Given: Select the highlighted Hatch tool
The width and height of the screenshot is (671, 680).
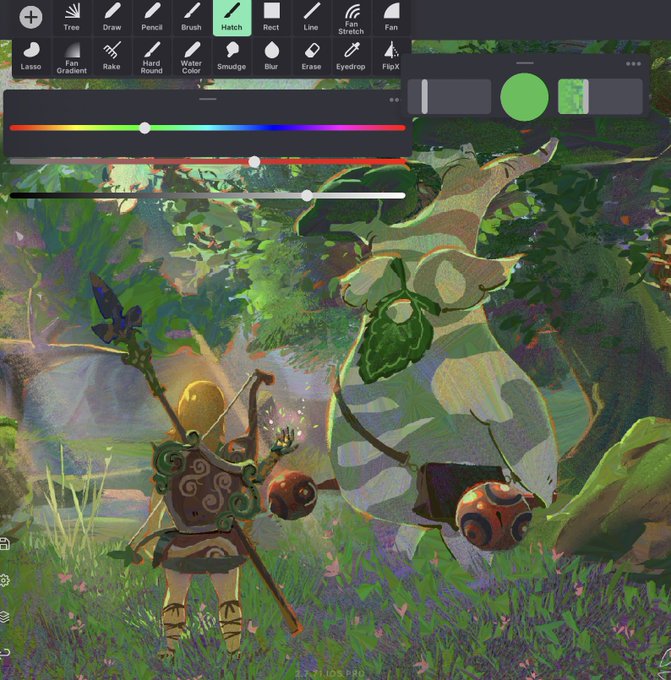Looking at the screenshot, I should coord(232,17).
